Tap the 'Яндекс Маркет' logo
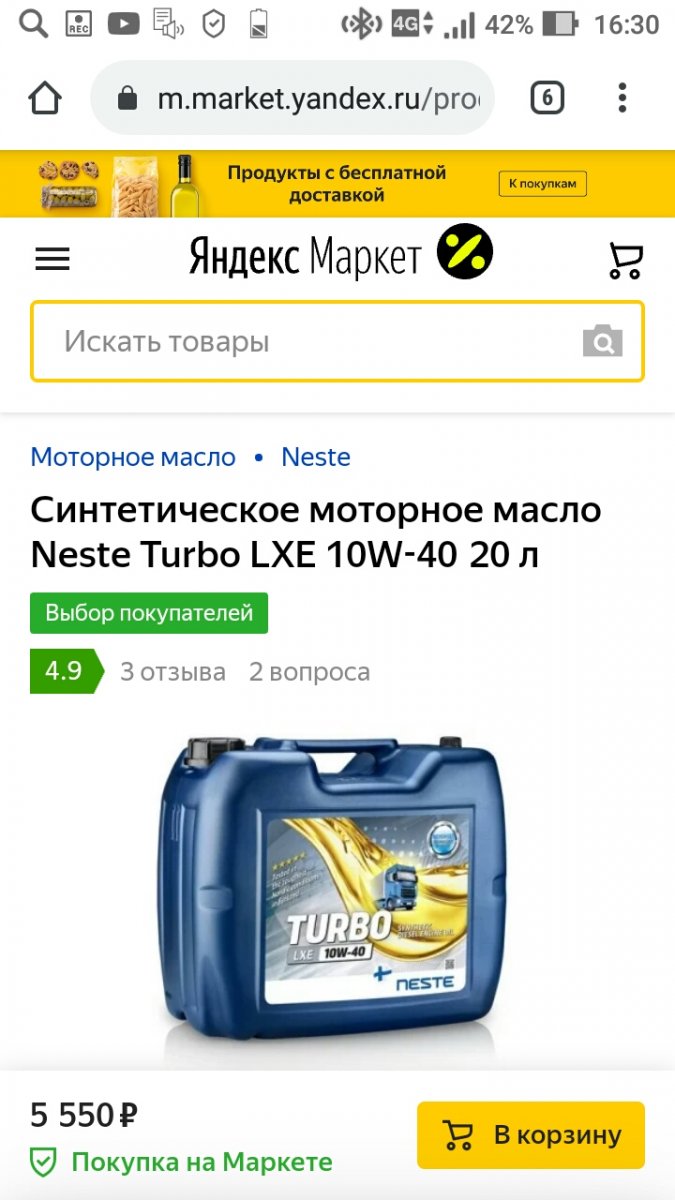The image size is (675, 1200). coord(305,259)
